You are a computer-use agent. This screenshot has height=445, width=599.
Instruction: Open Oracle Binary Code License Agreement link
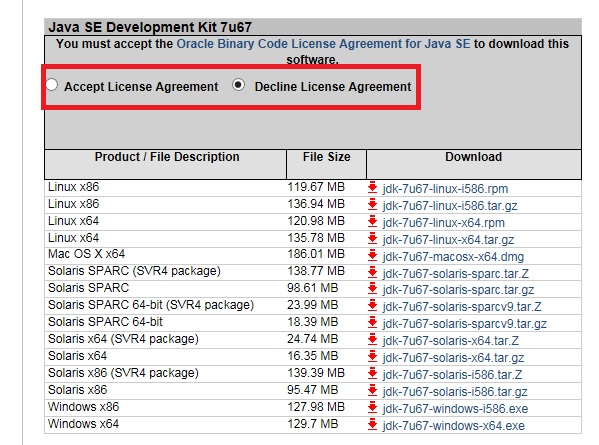(x=323, y=44)
